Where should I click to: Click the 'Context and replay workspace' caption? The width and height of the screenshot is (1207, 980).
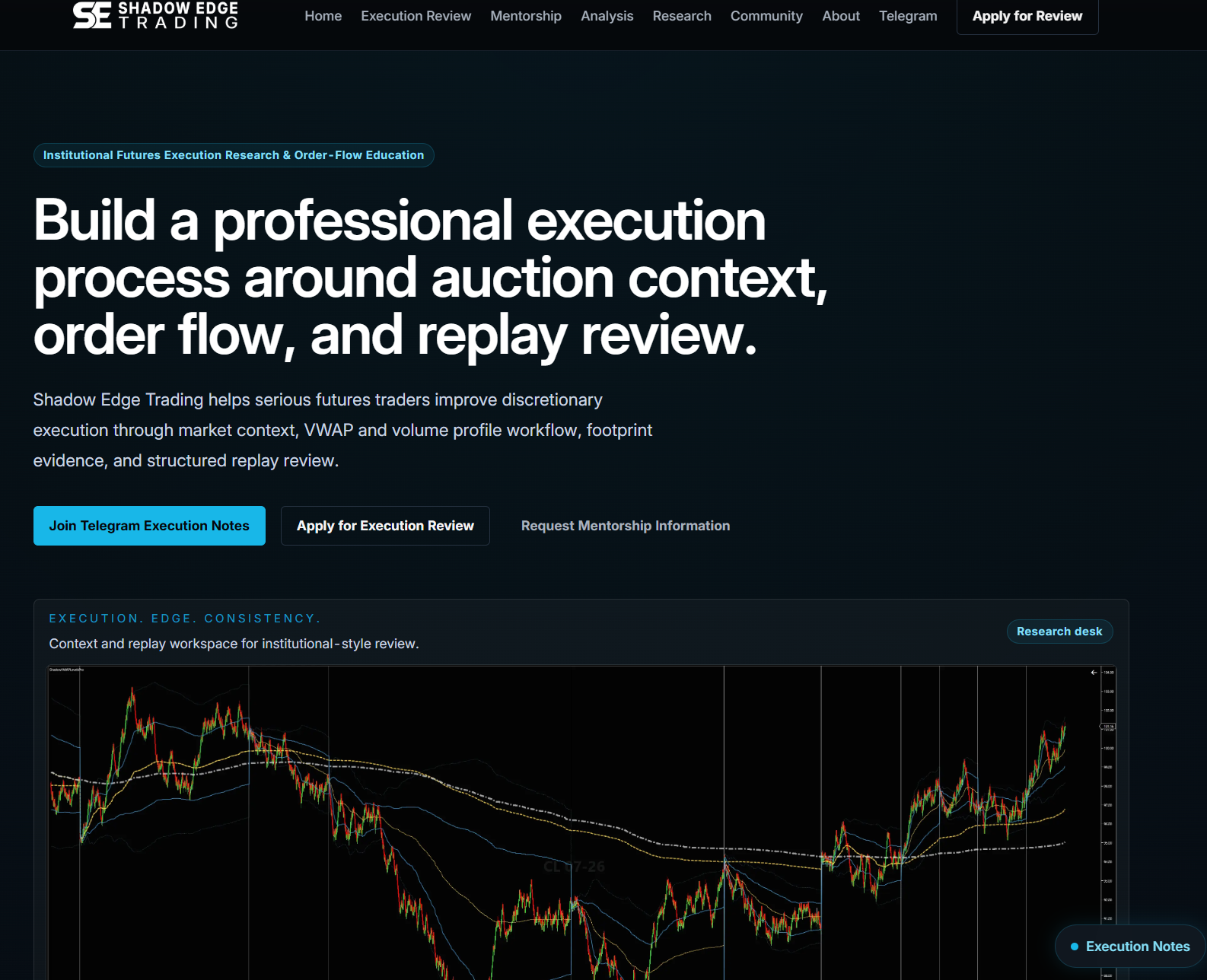click(234, 644)
